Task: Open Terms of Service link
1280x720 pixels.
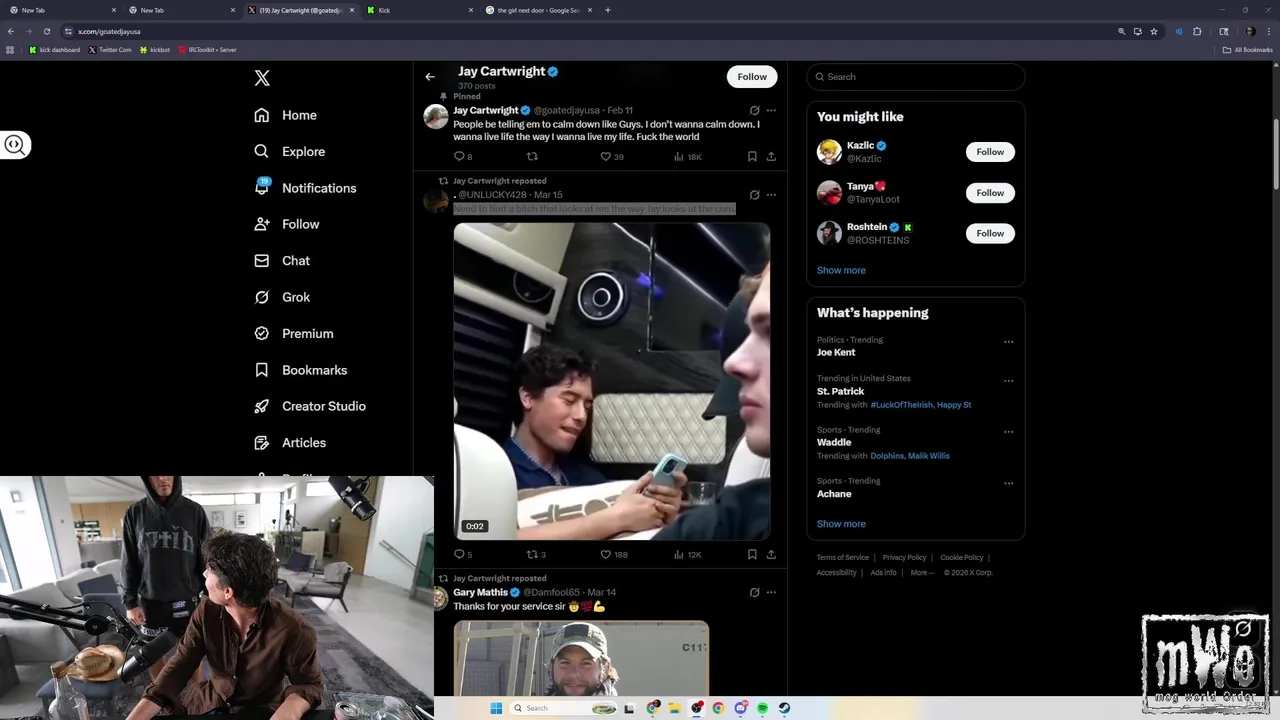Action: click(x=843, y=558)
